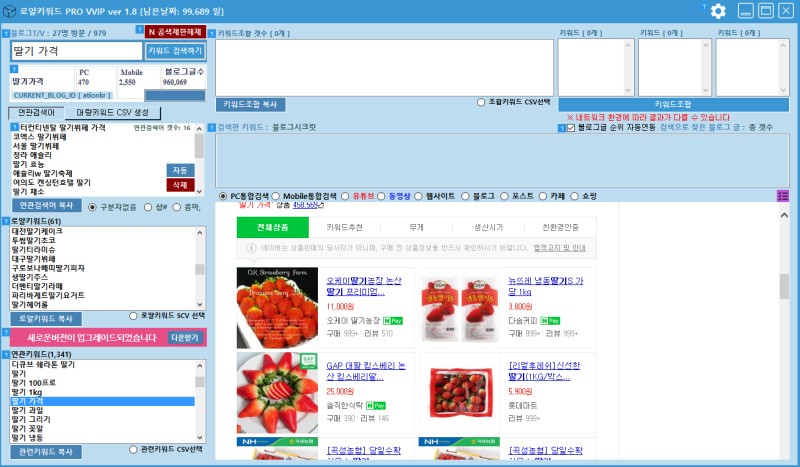Open 뉴뜨레 냉동딸기S product link
Viewport: 800px width, 467px height.
[545, 286]
